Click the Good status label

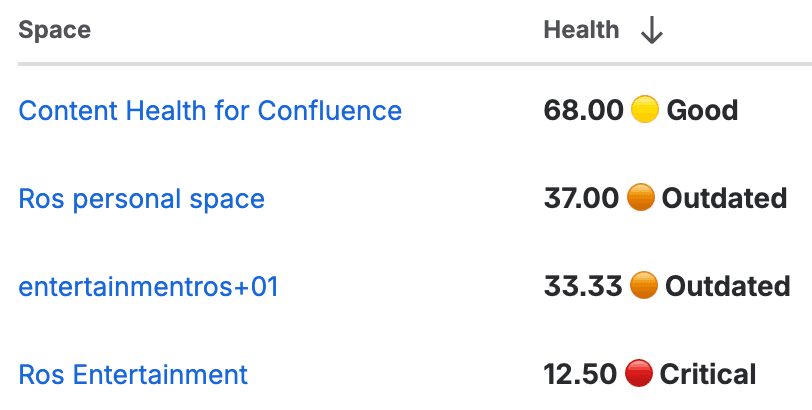(x=702, y=110)
